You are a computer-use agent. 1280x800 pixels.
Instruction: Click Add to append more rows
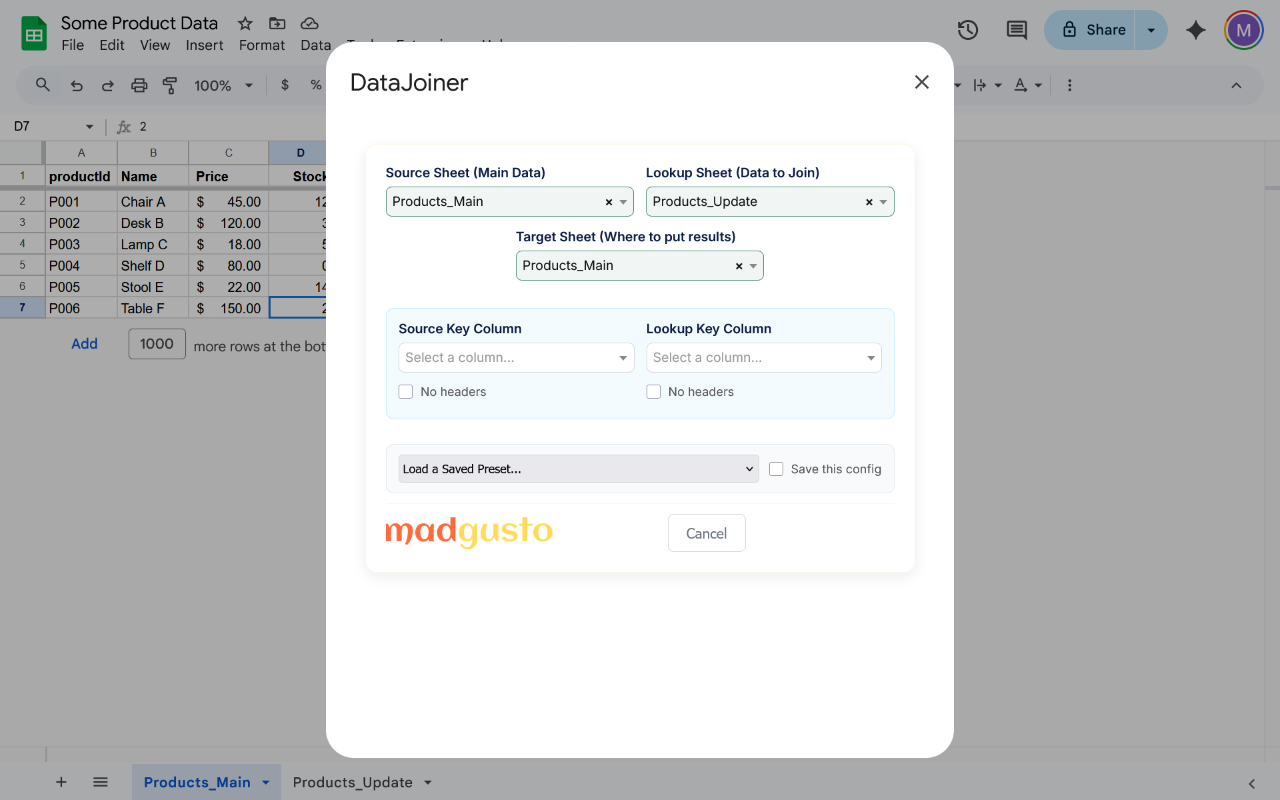[x=84, y=343]
